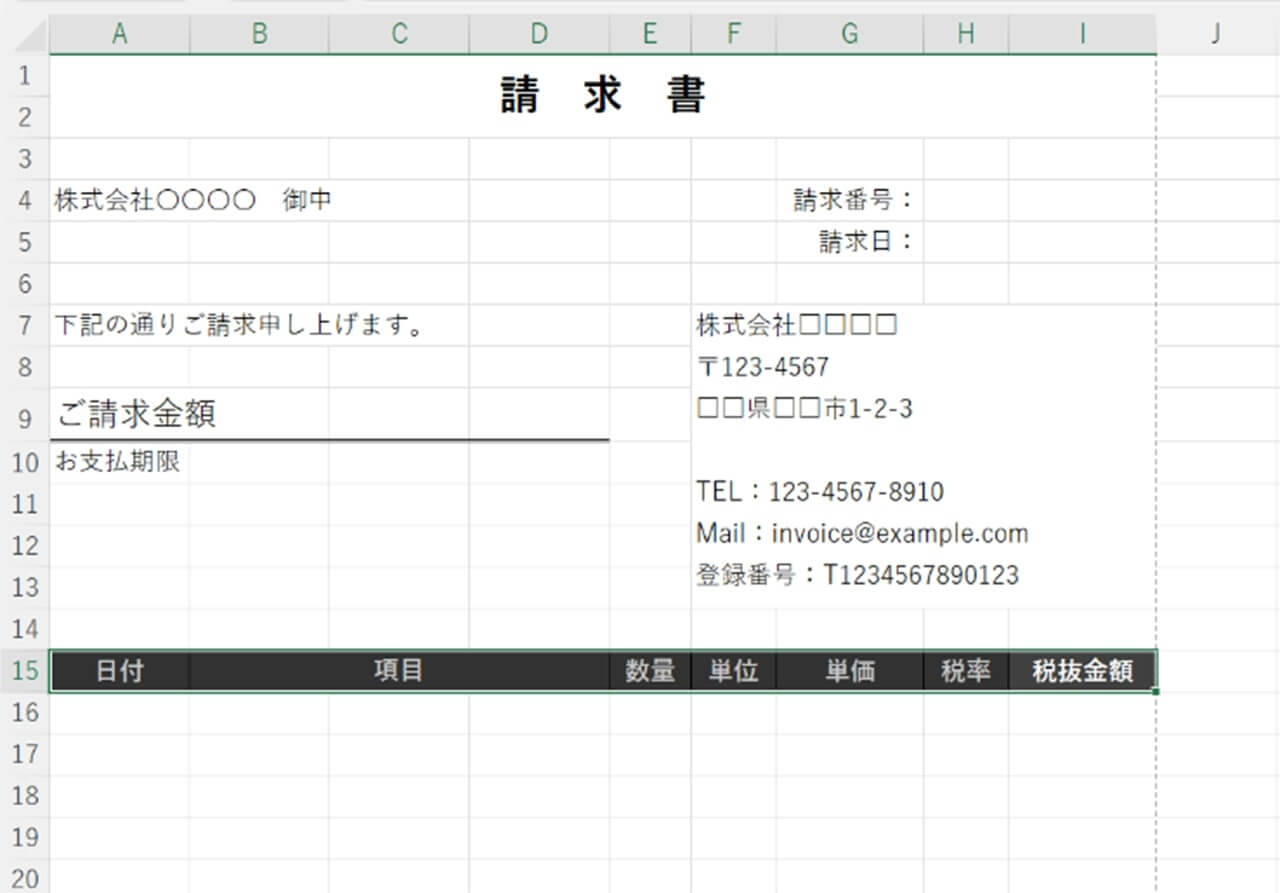Select the お支払期限 cell
Viewport: 1280px width, 893px height.
[x=119, y=462]
